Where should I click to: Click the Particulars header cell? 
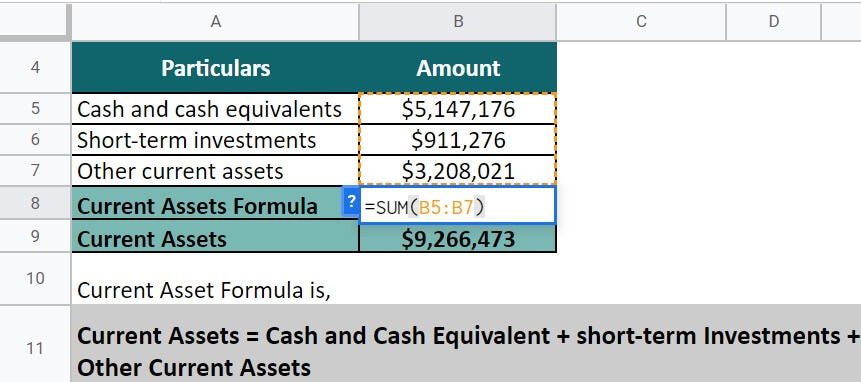pos(215,68)
